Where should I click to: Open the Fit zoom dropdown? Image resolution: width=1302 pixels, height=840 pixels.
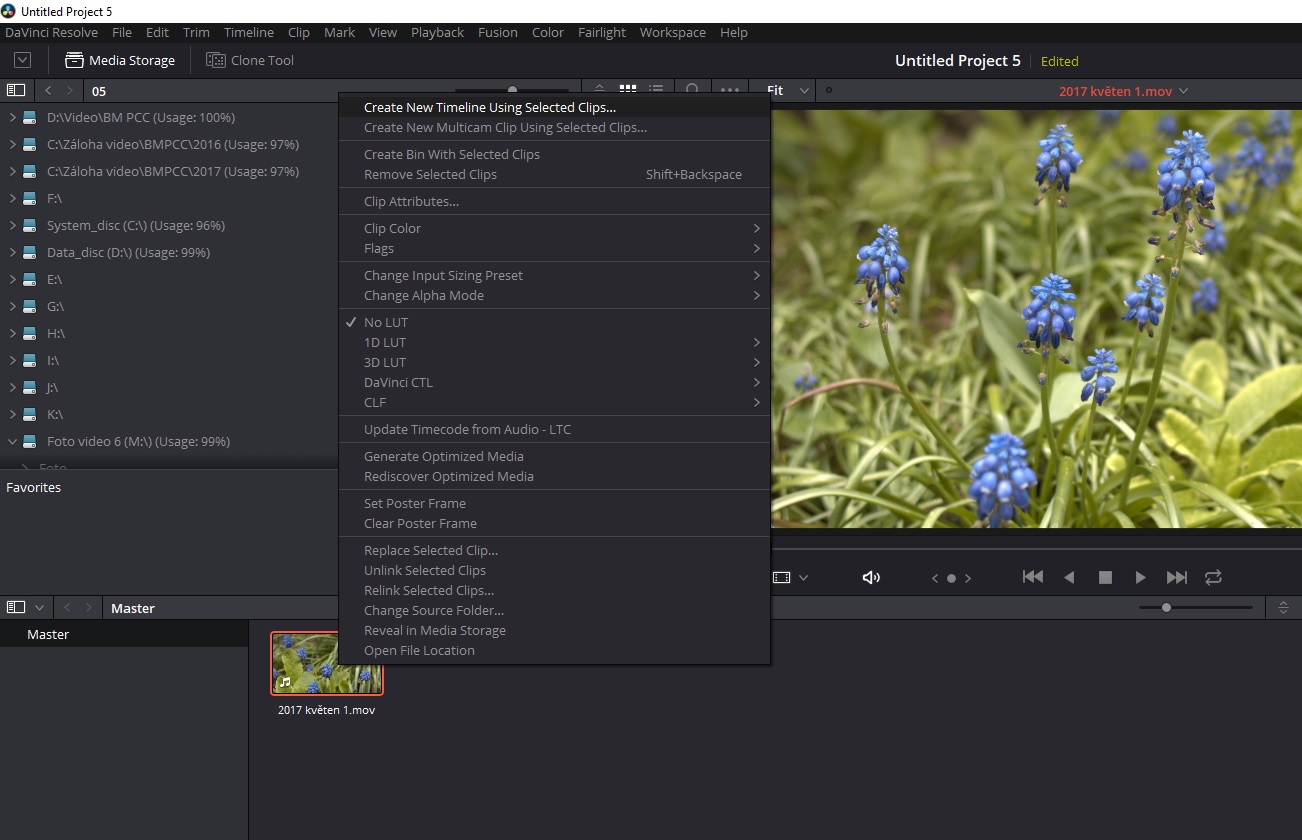tap(787, 90)
